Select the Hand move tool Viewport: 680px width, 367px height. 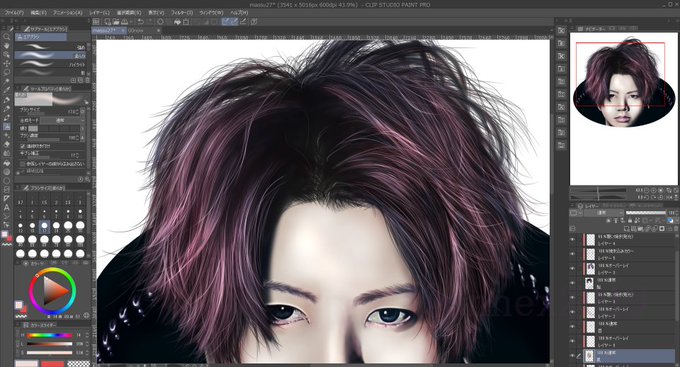[6, 46]
